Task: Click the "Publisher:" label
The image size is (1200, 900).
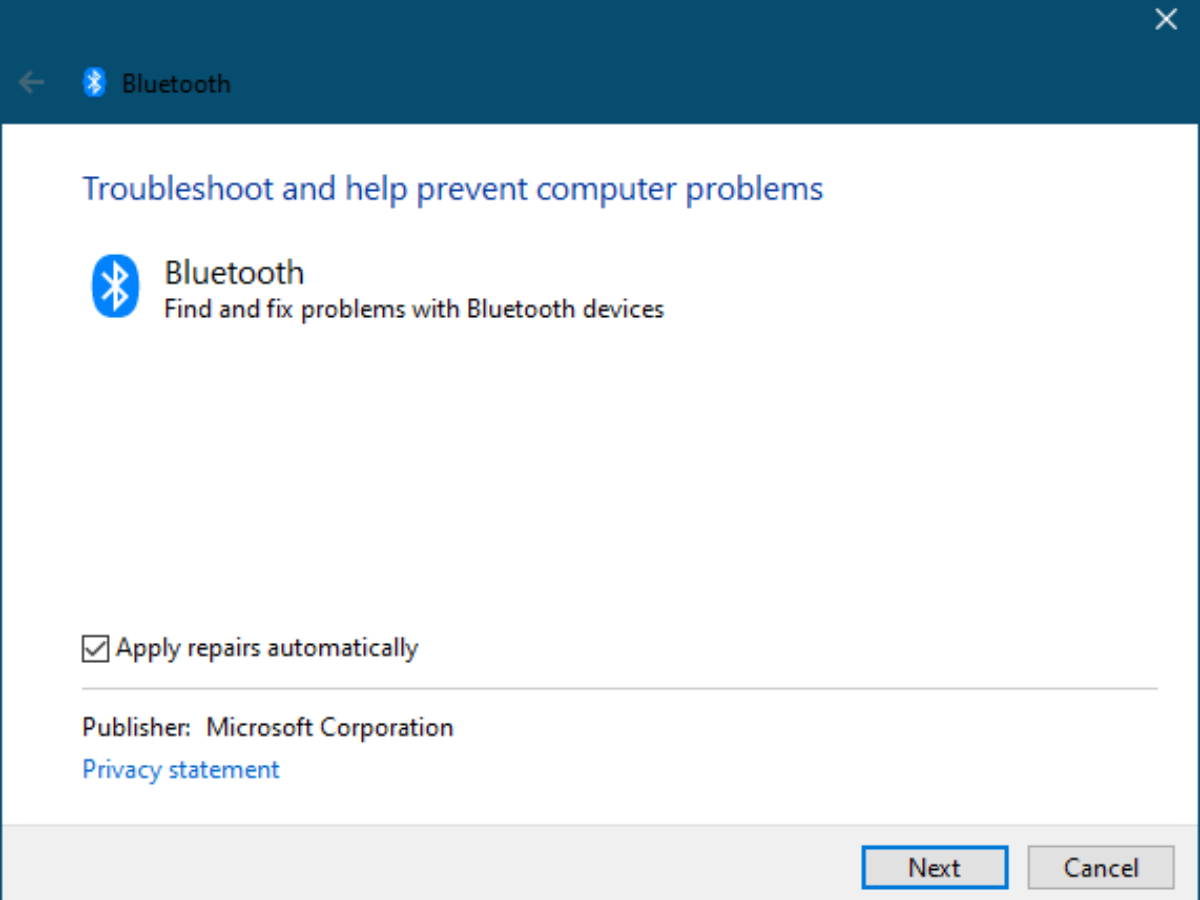Action: coord(136,727)
